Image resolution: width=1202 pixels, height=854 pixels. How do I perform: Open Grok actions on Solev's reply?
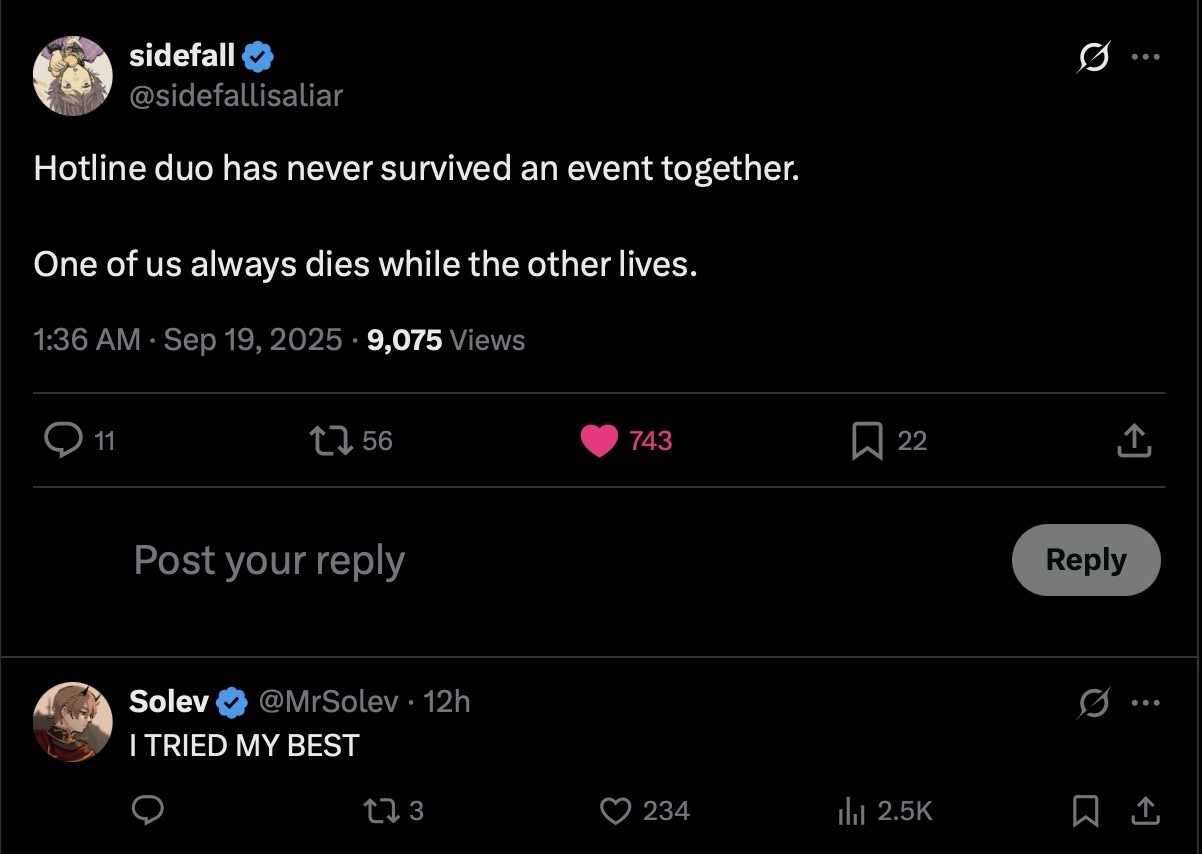tap(1093, 703)
